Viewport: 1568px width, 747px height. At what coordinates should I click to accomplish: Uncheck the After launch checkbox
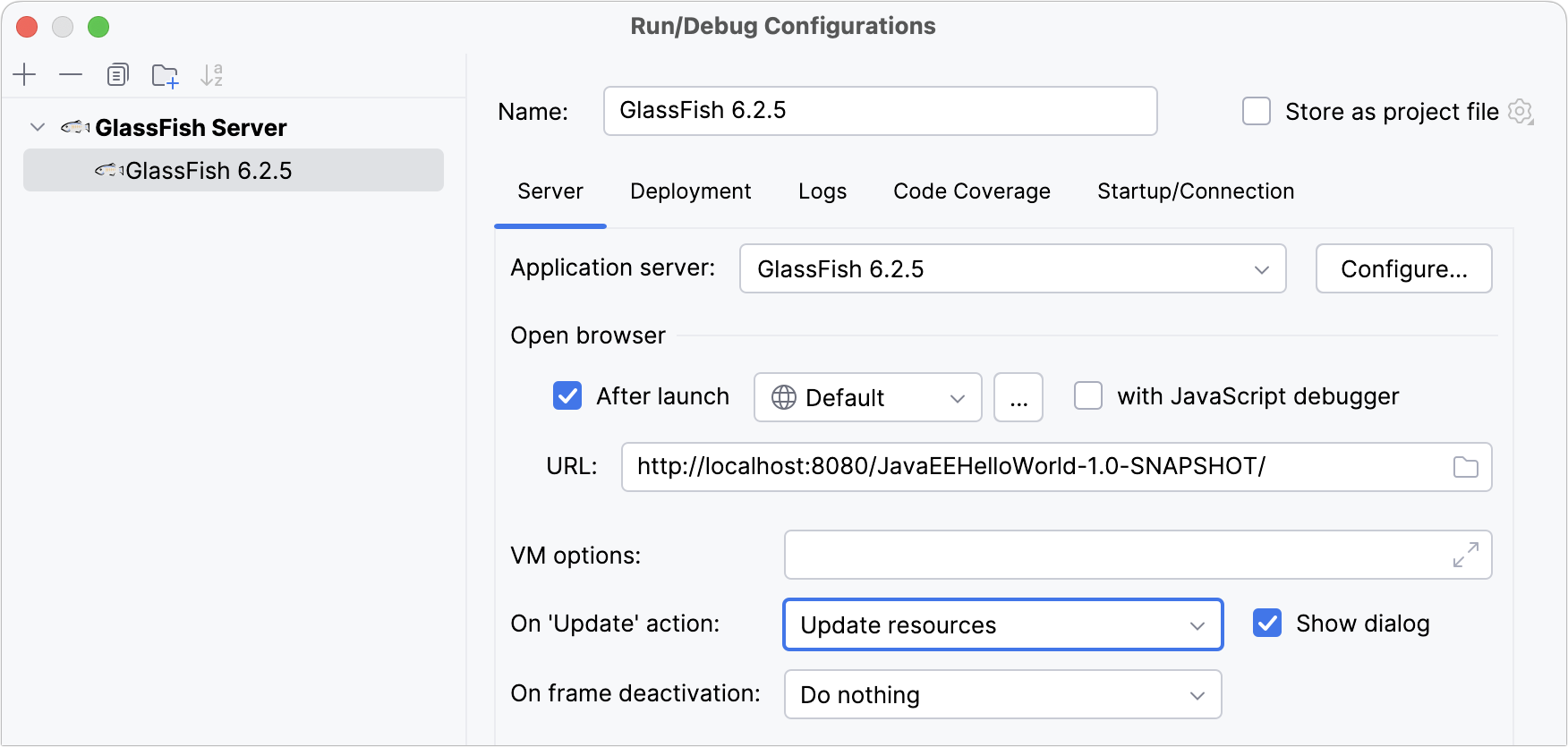(567, 395)
